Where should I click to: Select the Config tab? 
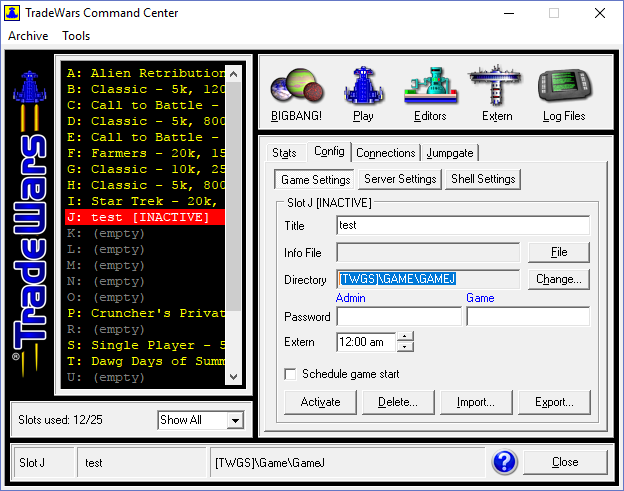[x=329, y=151]
